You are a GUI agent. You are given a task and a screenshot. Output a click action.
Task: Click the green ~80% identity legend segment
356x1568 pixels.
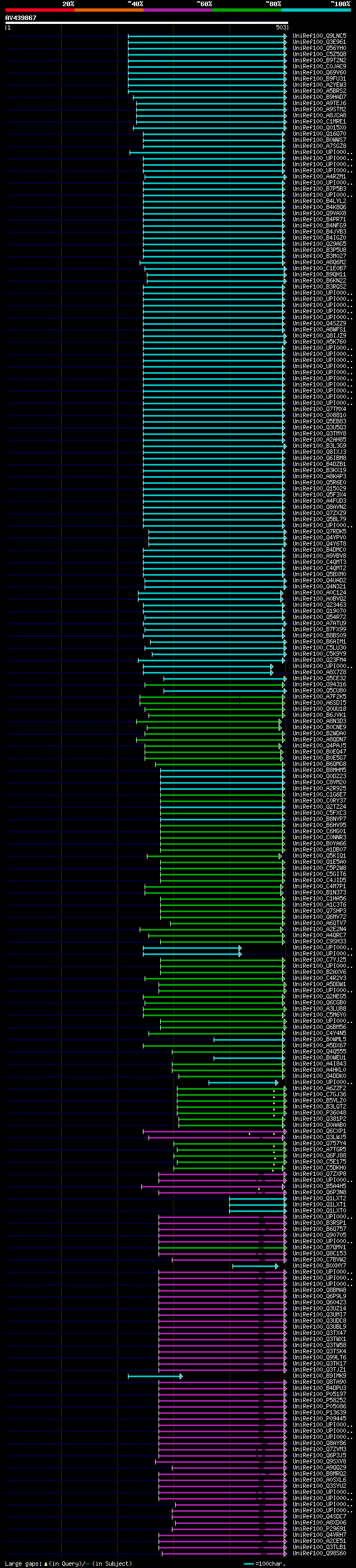pos(247,10)
